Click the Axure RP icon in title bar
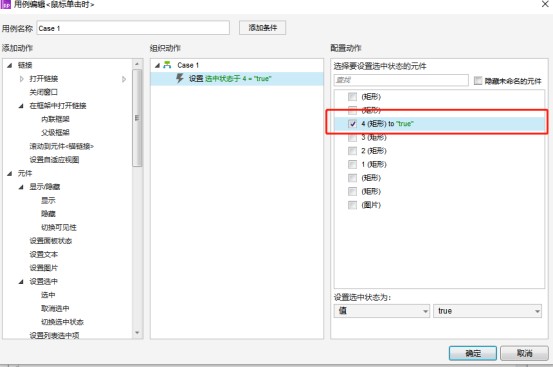Viewport: 553px width, 367px height. click(x=6, y=4)
